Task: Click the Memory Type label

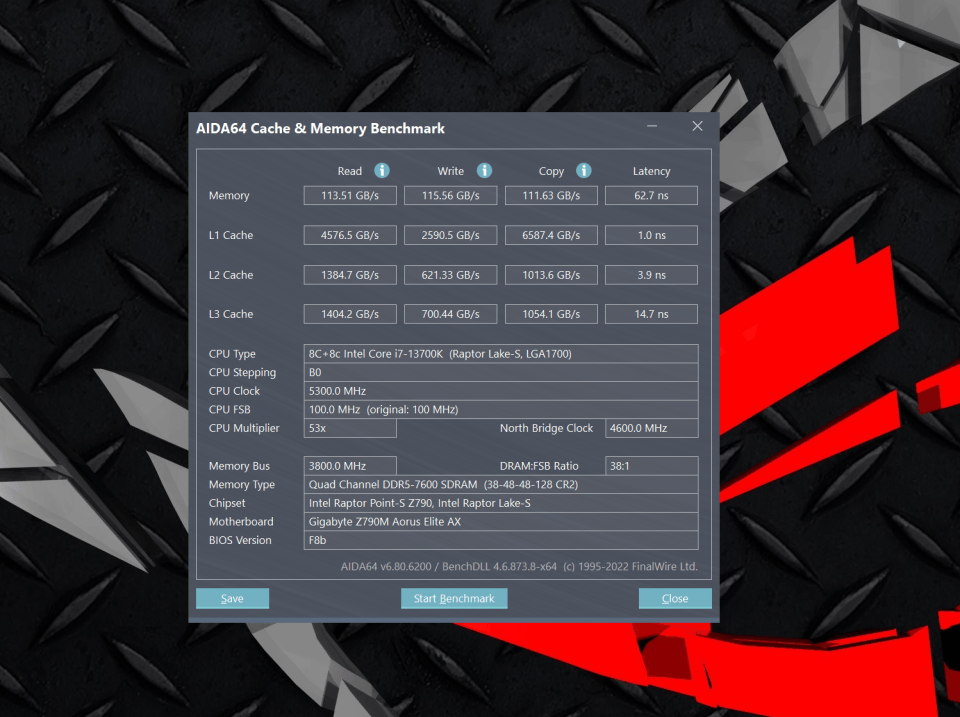Action: click(242, 484)
